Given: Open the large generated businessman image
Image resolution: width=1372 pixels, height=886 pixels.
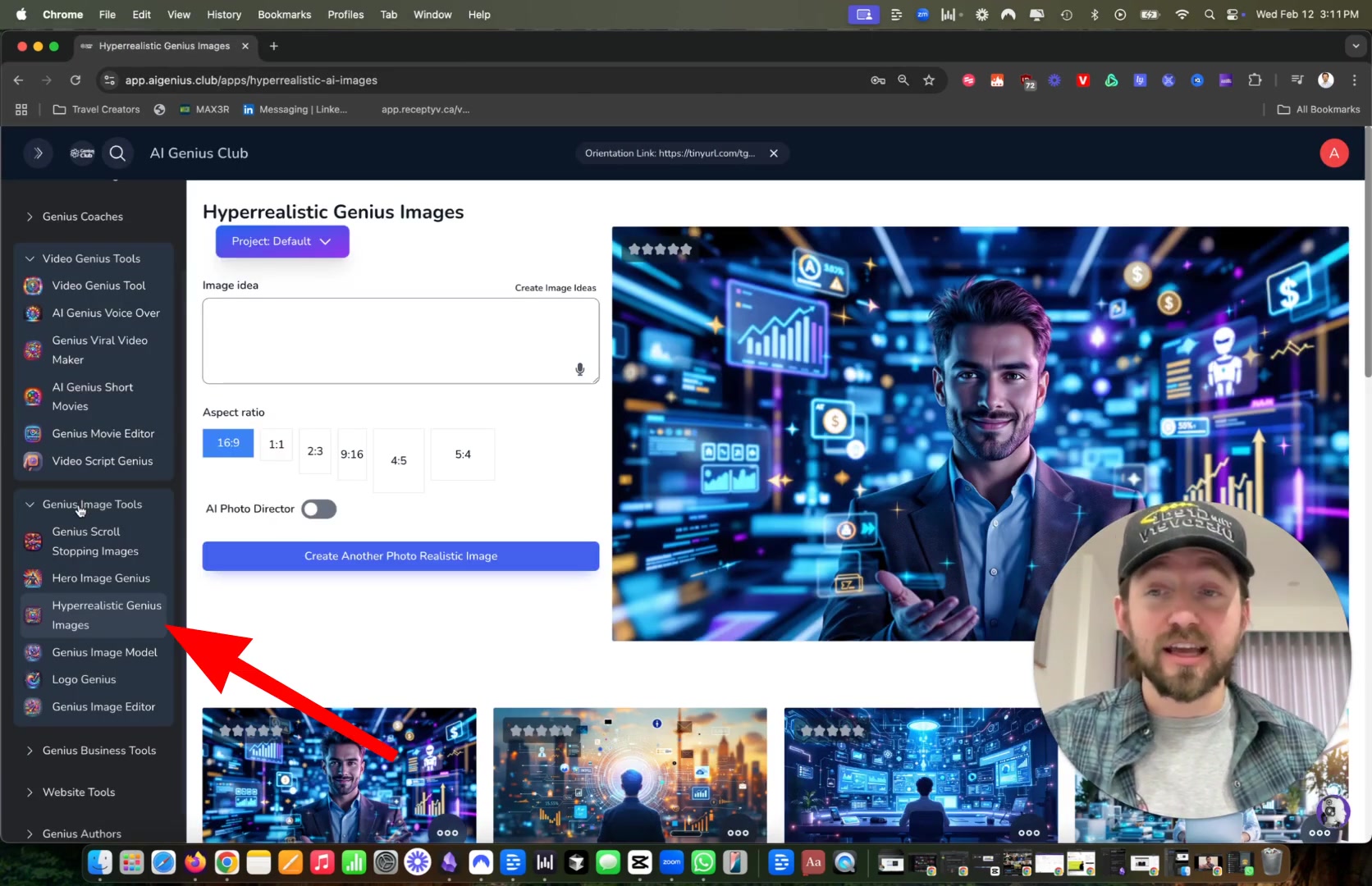Looking at the screenshot, I should click(x=980, y=433).
